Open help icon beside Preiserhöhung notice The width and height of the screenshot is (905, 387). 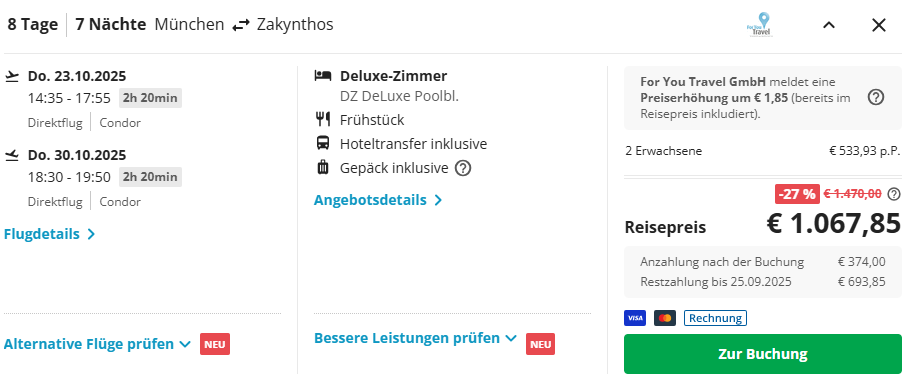click(876, 97)
